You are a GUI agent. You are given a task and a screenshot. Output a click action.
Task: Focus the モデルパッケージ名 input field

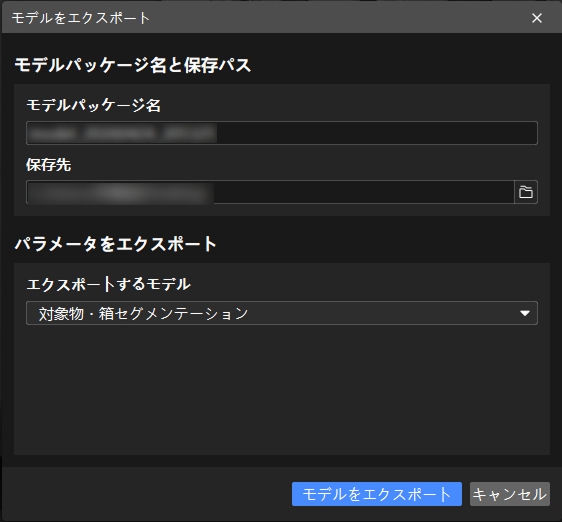click(x=282, y=133)
